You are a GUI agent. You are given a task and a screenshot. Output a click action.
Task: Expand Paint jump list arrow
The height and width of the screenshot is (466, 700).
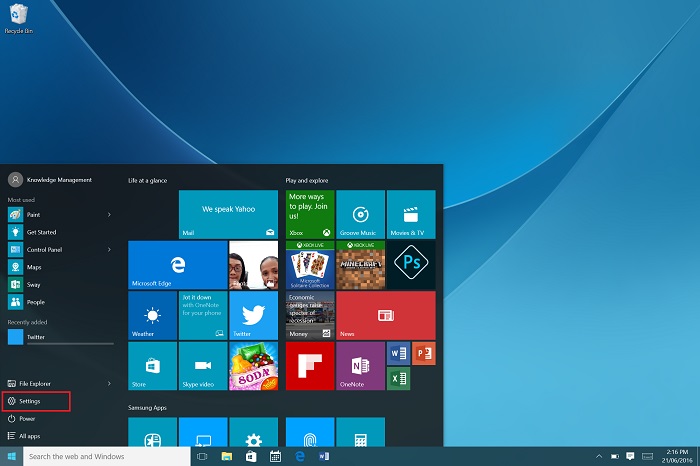pyautogui.click(x=109, y=215)
